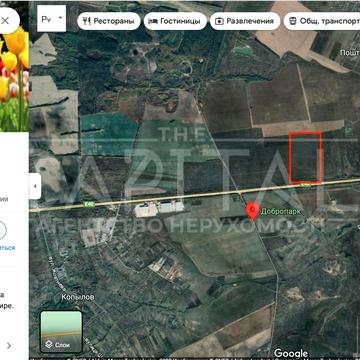360x360 pixels.
Task: Click the Копылов town label
Action: coord(78,297)
